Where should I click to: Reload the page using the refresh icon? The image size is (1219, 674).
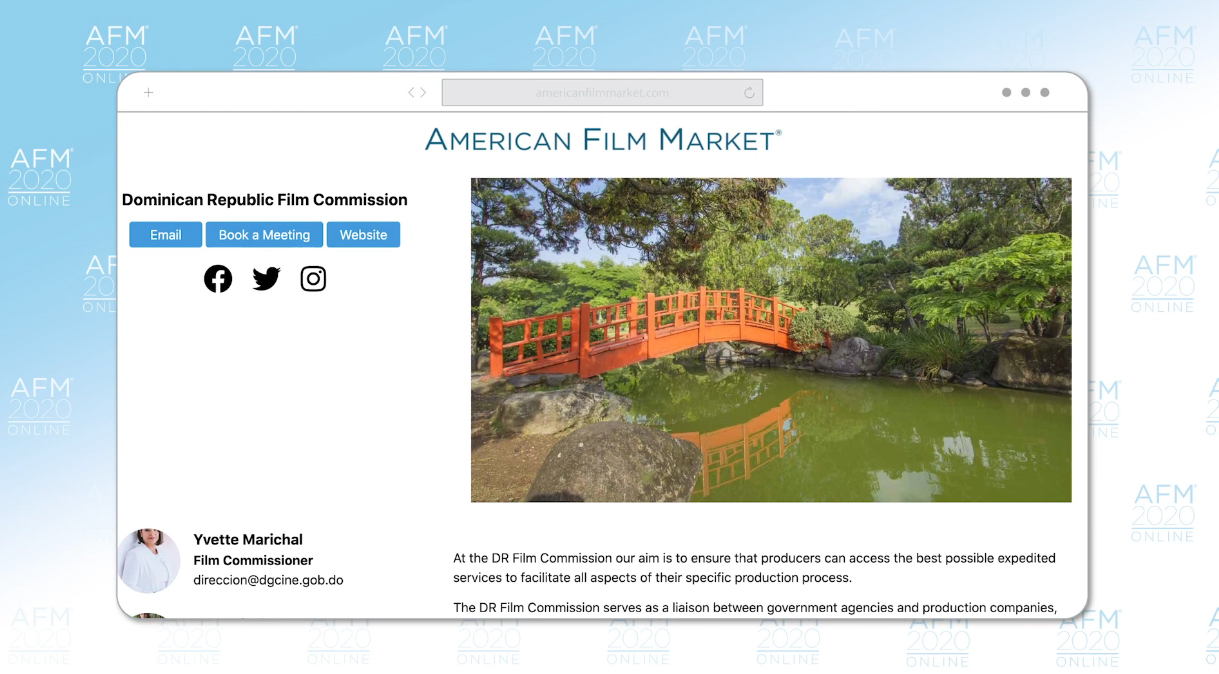tap(749, 93)
